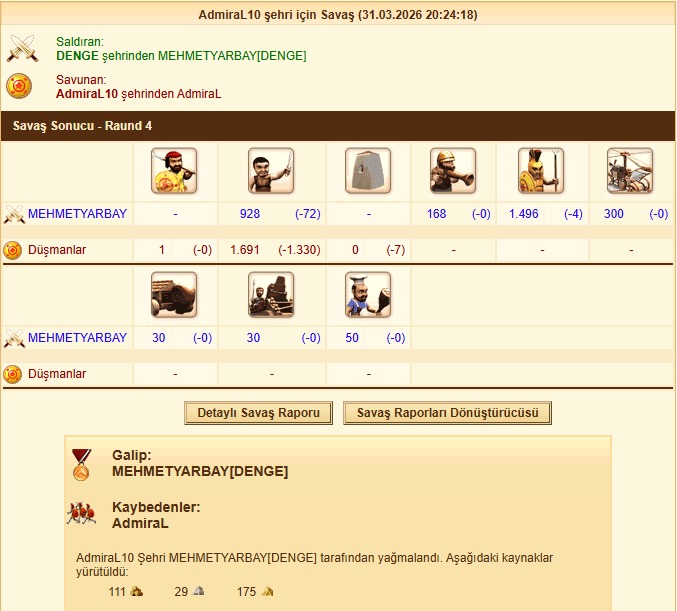The height and width of the screenshot is (611, 677).
Task: Click the crossed swords attacker icon
Action: tap(22, 48)
